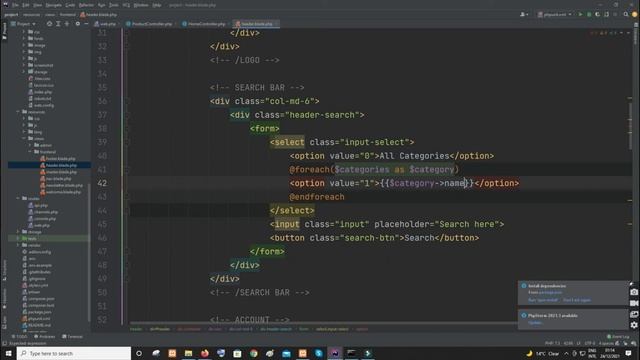This screenshot has height=360, width=640.
Task: Select newsletter.blade.php in the project tree
Action: point(61,185)
